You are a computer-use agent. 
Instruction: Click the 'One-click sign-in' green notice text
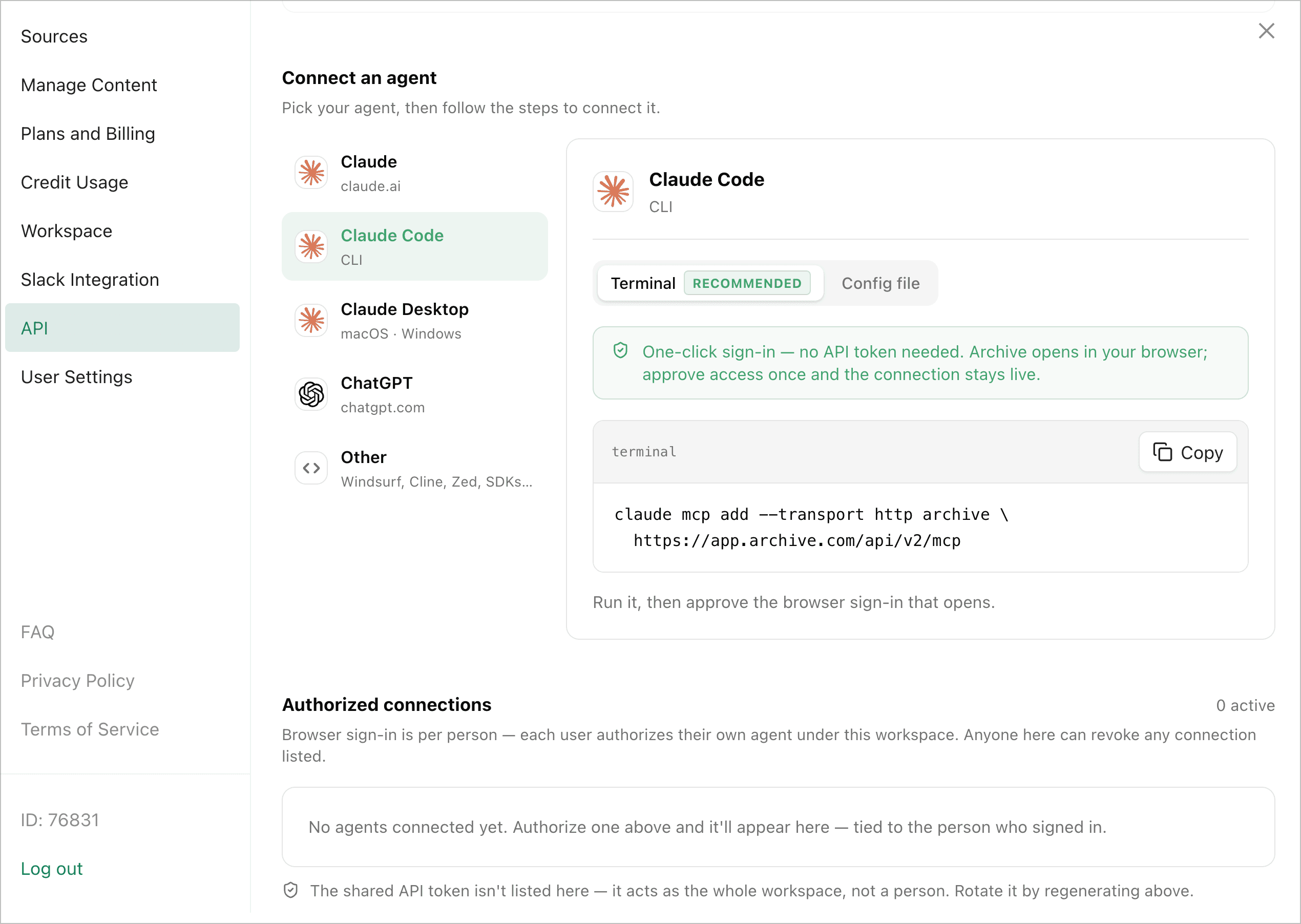point(925,363)
